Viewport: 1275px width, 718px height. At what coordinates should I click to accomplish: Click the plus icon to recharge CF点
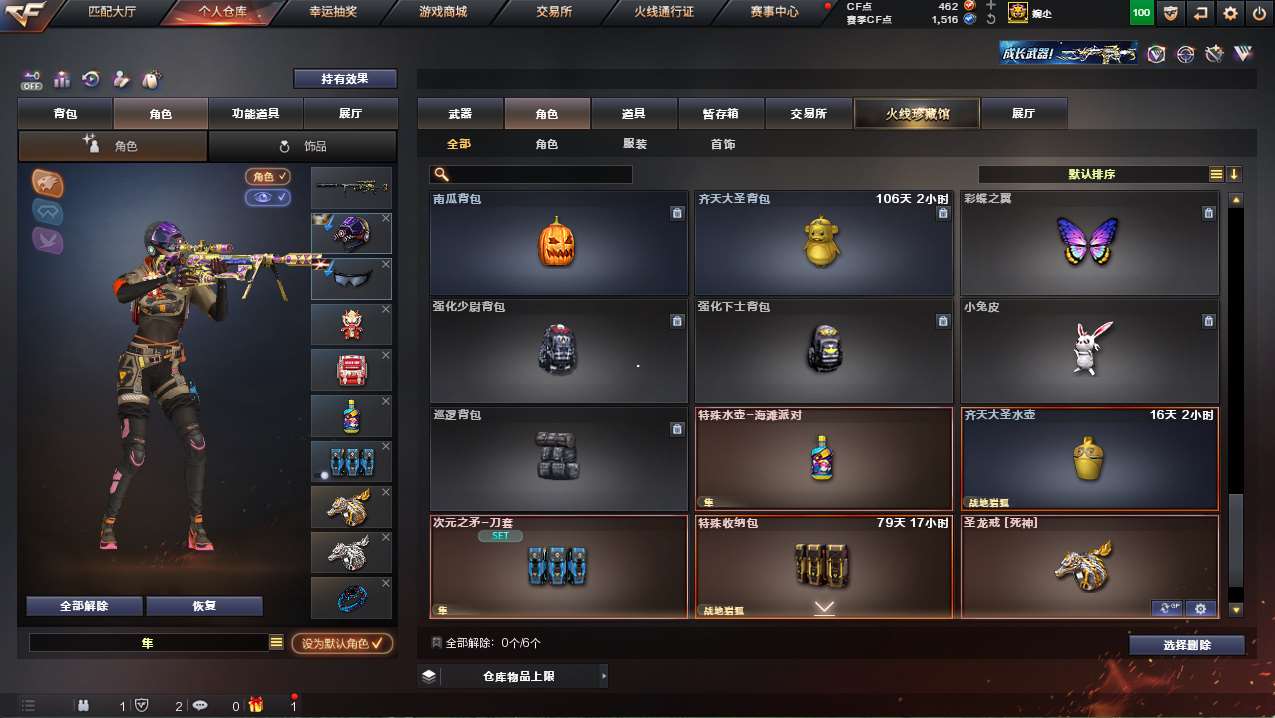click(x=991, y=5)
